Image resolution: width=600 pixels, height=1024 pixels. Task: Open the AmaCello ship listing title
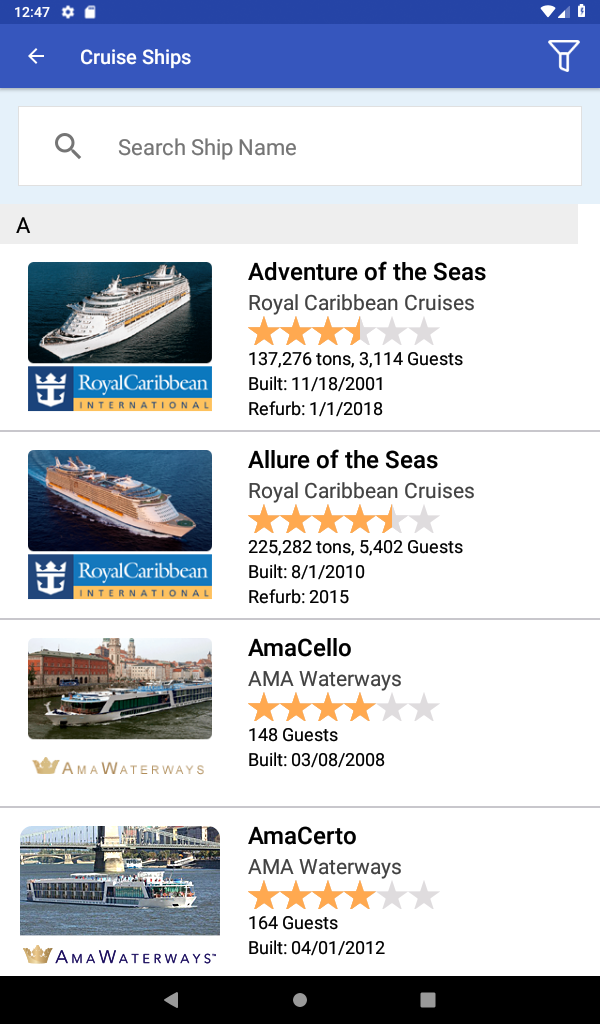(x=300, y=648)
